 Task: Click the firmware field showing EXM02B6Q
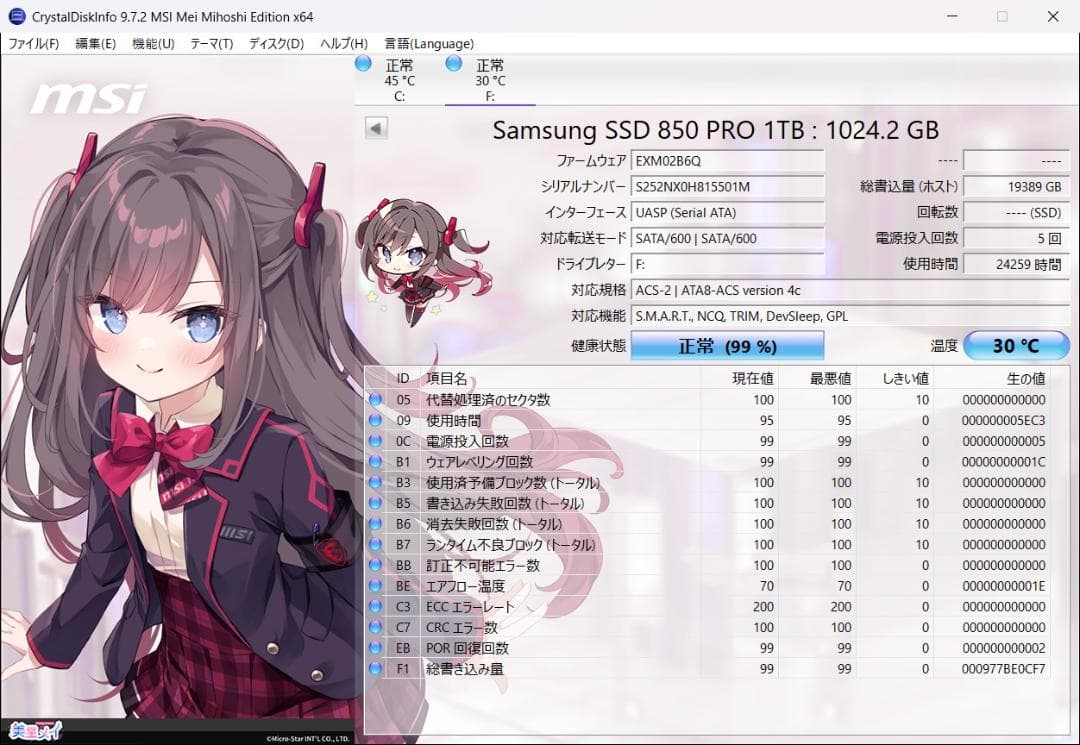(727, 160)
